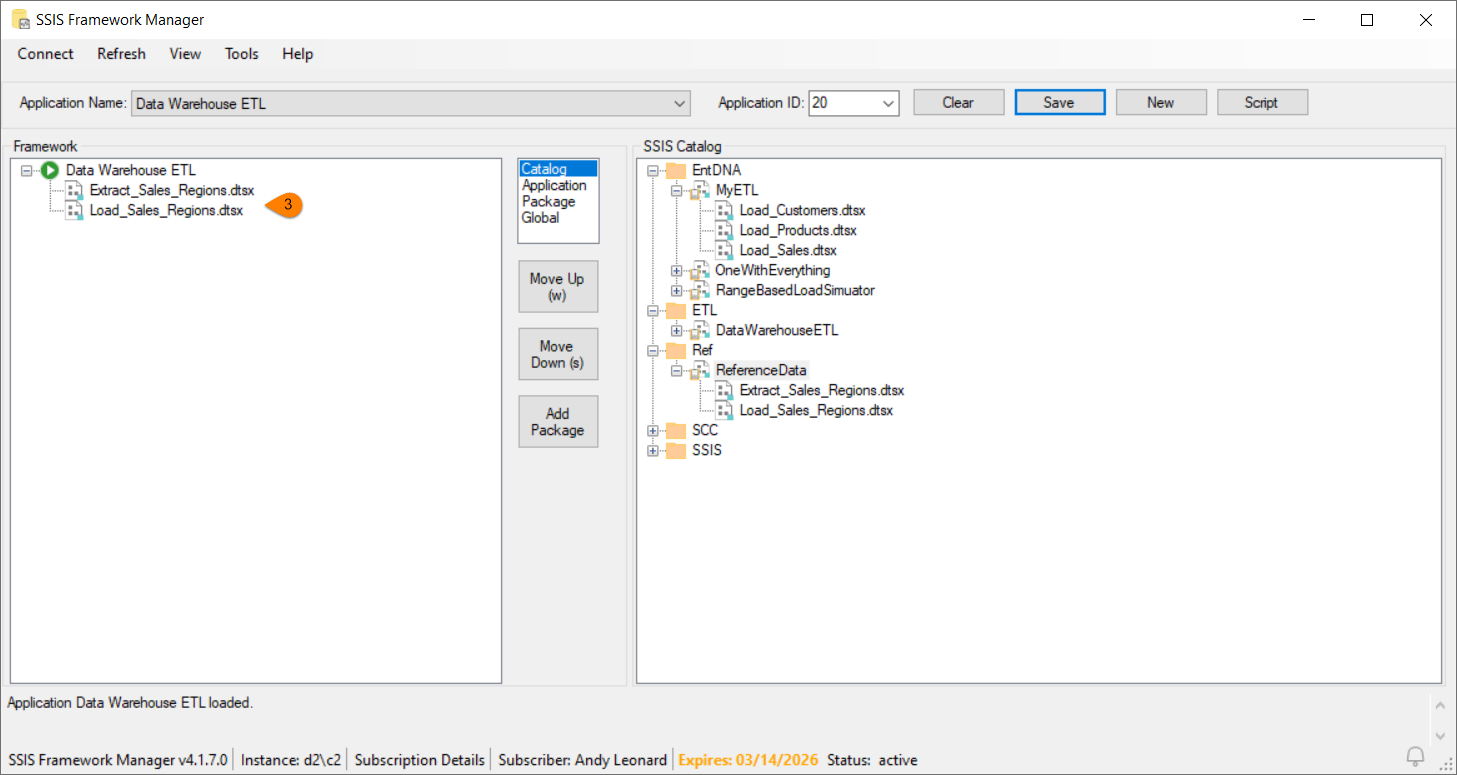The width and height of the screenshot is (1457, 775).
Task: Select Package in the scope list
Action: (548, 201)
